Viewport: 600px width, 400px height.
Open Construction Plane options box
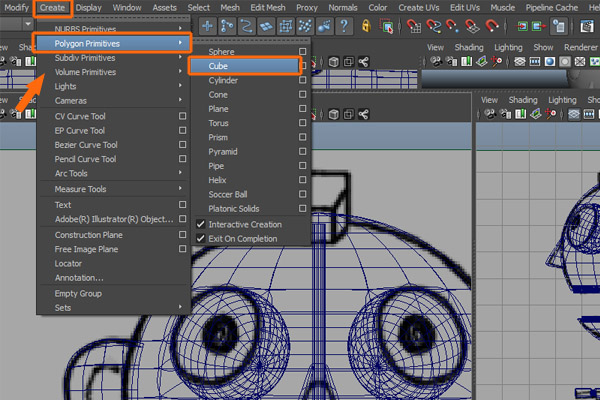click(x=182, y=234)
